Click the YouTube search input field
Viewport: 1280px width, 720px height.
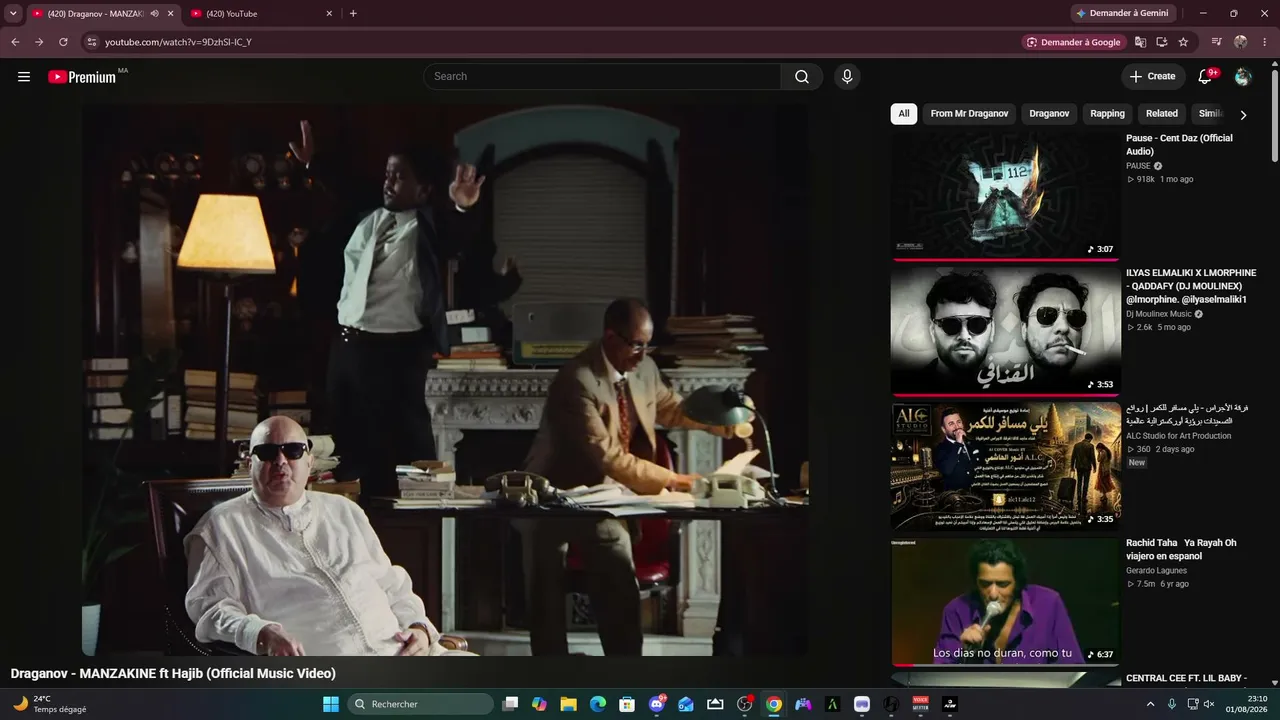tap(602, 77)
